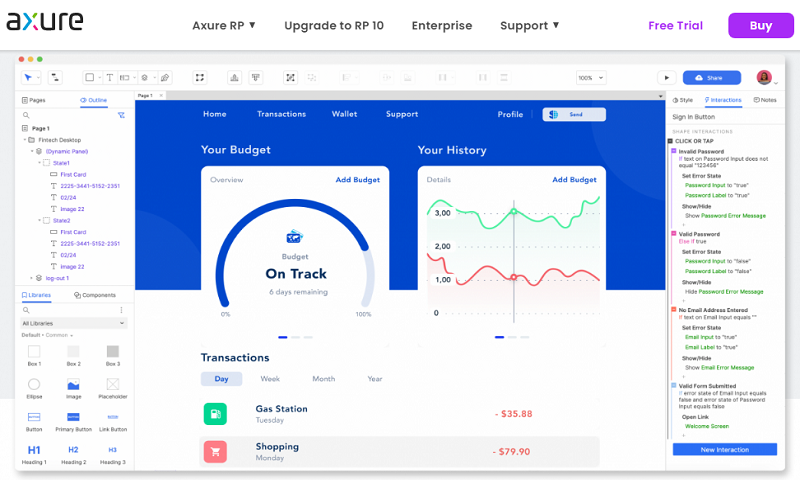Open the Interactions tab
This screenshot has height=480, width=800.
723,100
